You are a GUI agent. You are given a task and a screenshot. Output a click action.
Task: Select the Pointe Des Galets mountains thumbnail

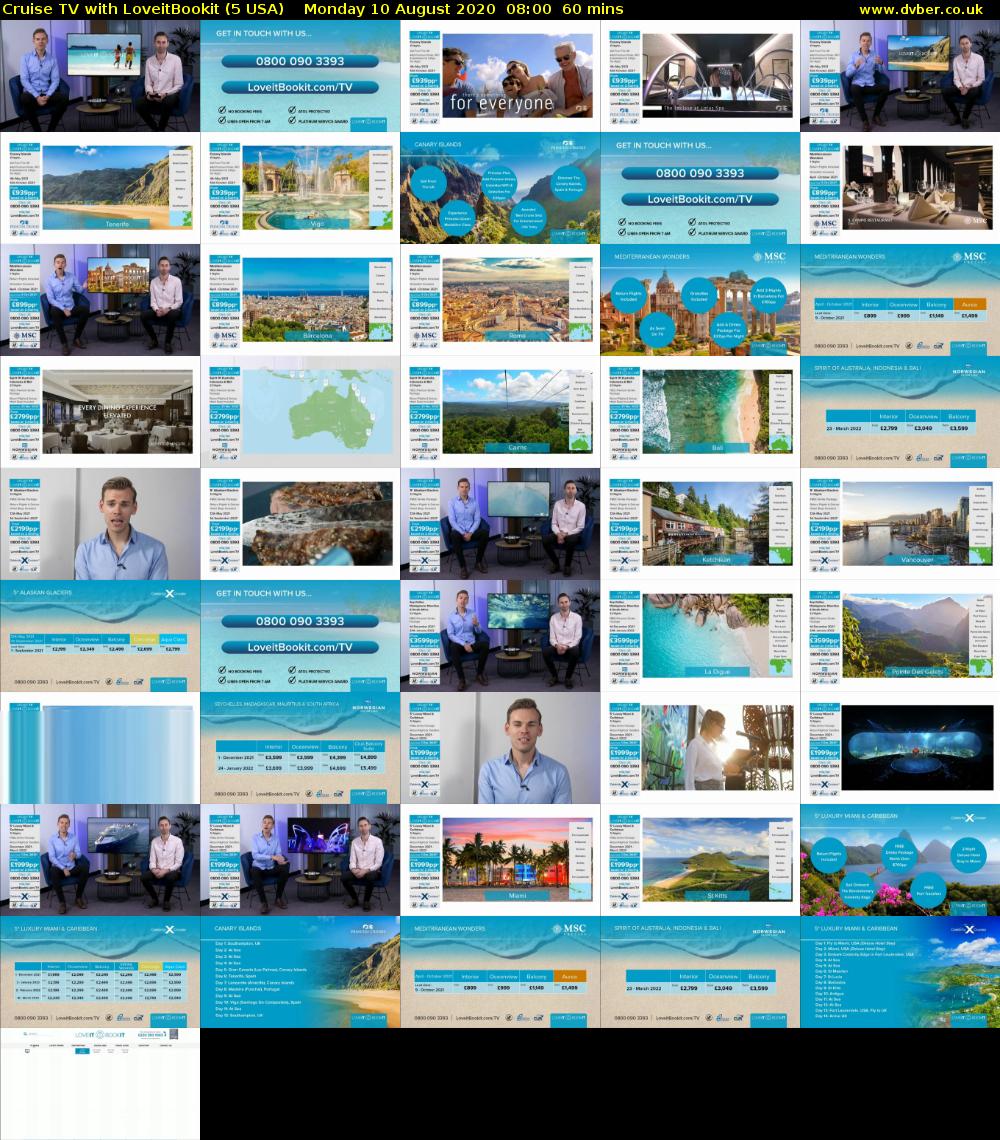click(x=900, y=635)
